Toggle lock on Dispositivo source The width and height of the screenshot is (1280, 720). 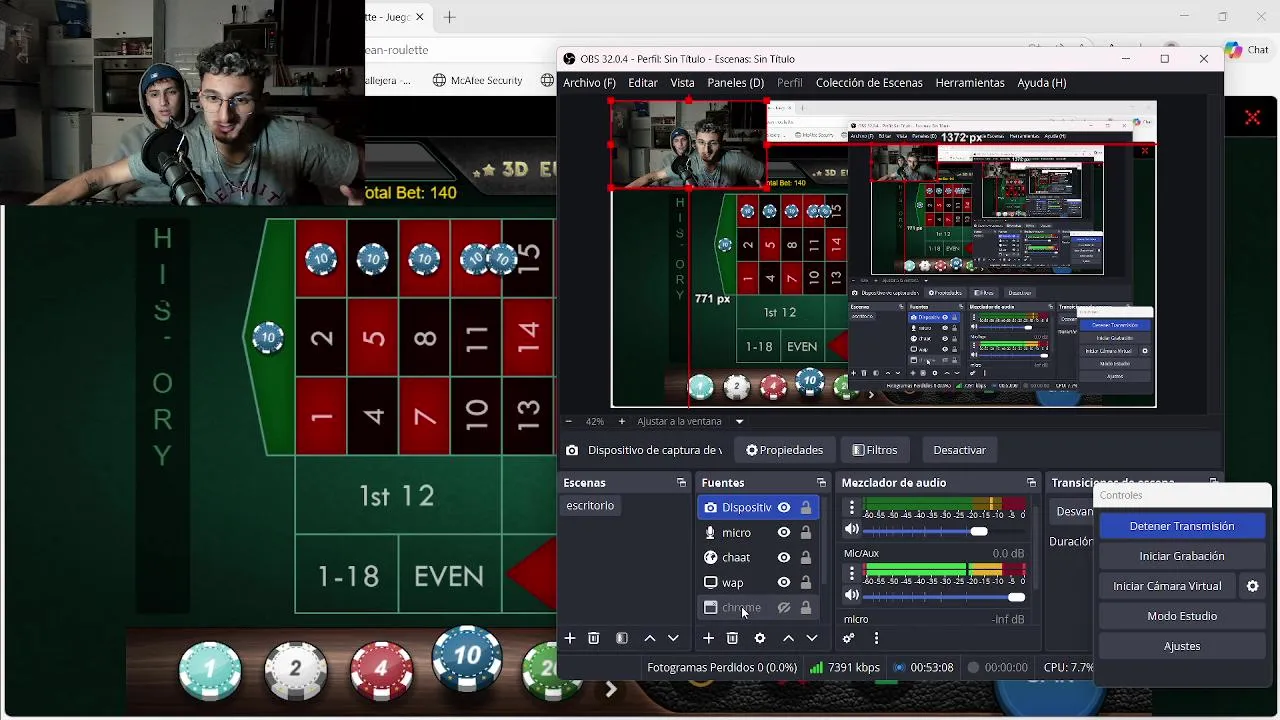pyautogui.click(x=806, y=508)
